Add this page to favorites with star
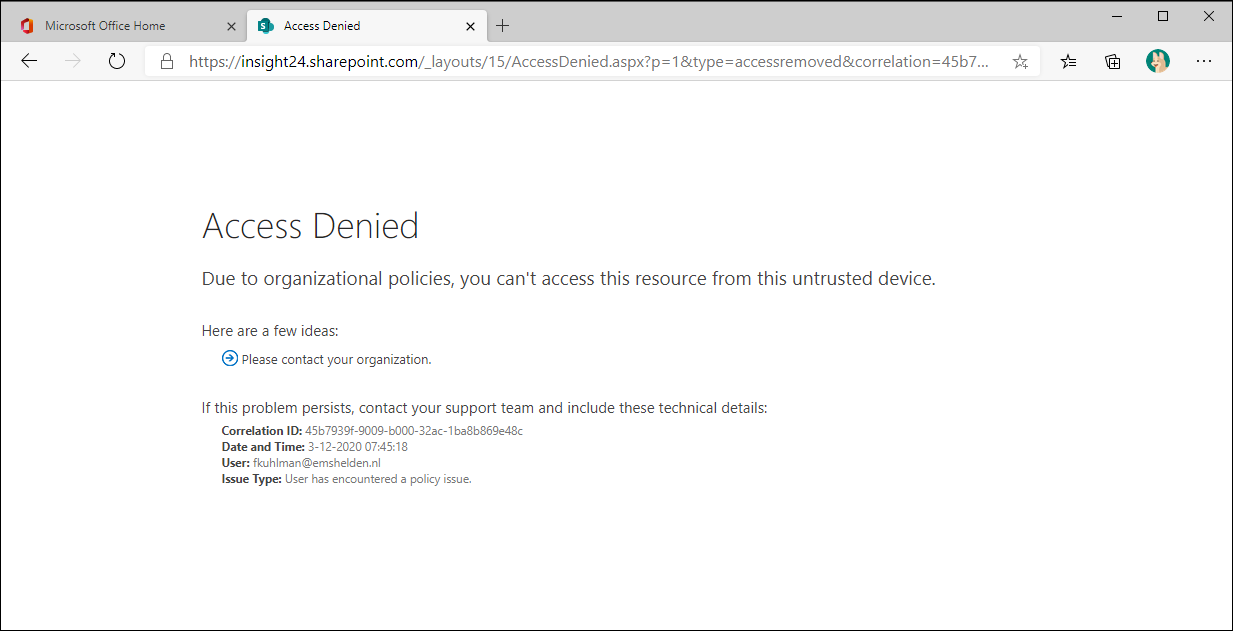 (x=1020, y=62)
